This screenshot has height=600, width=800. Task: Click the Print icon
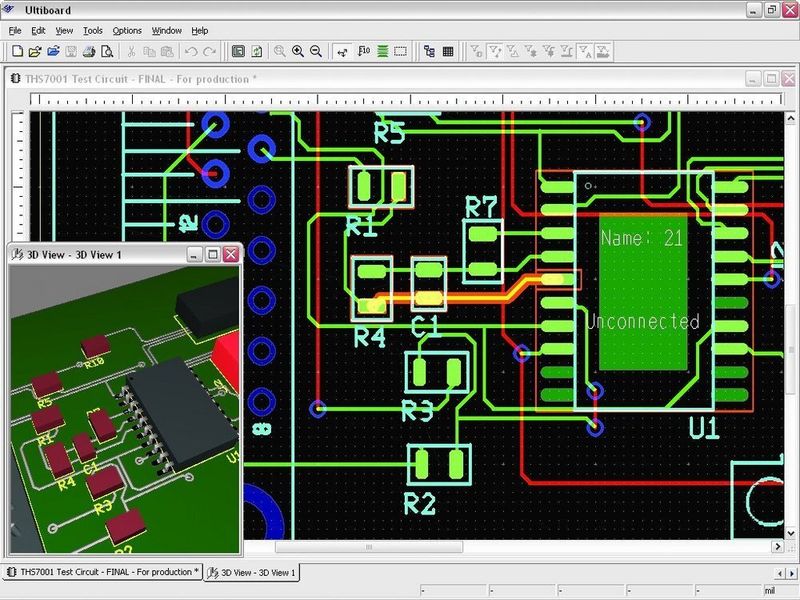point(89,51)
